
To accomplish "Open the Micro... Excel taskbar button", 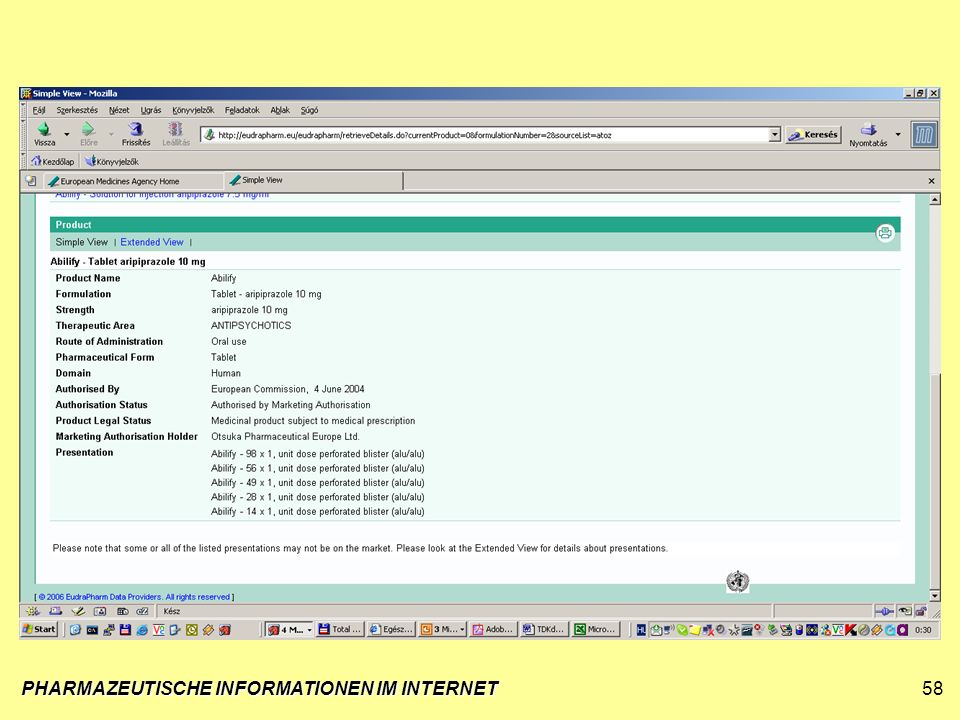I will (595, 629).
